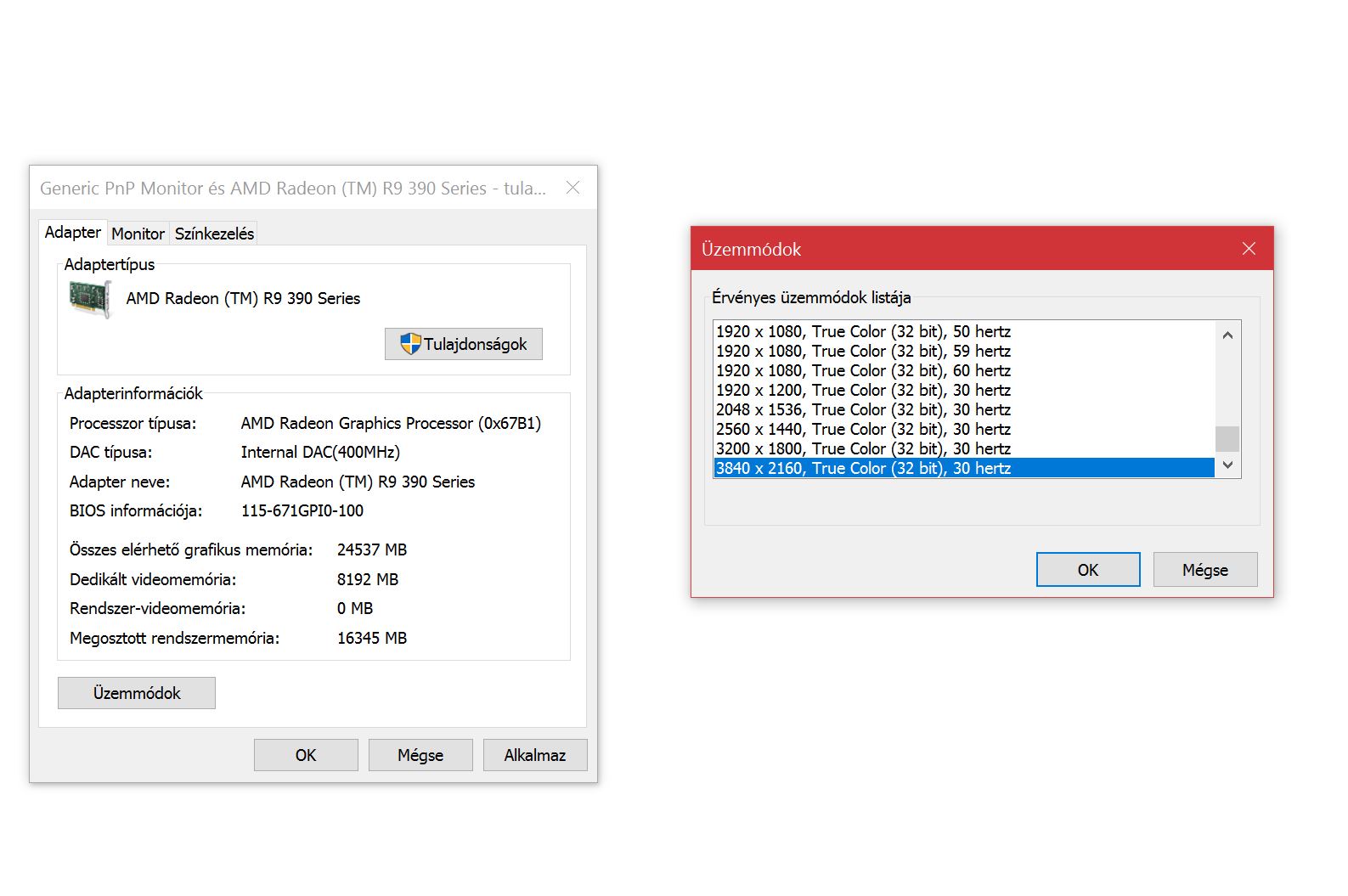Click the Megosztott rendszermemória label
1348x896 pixels.
pyautogui.click(x=174, y=638)
